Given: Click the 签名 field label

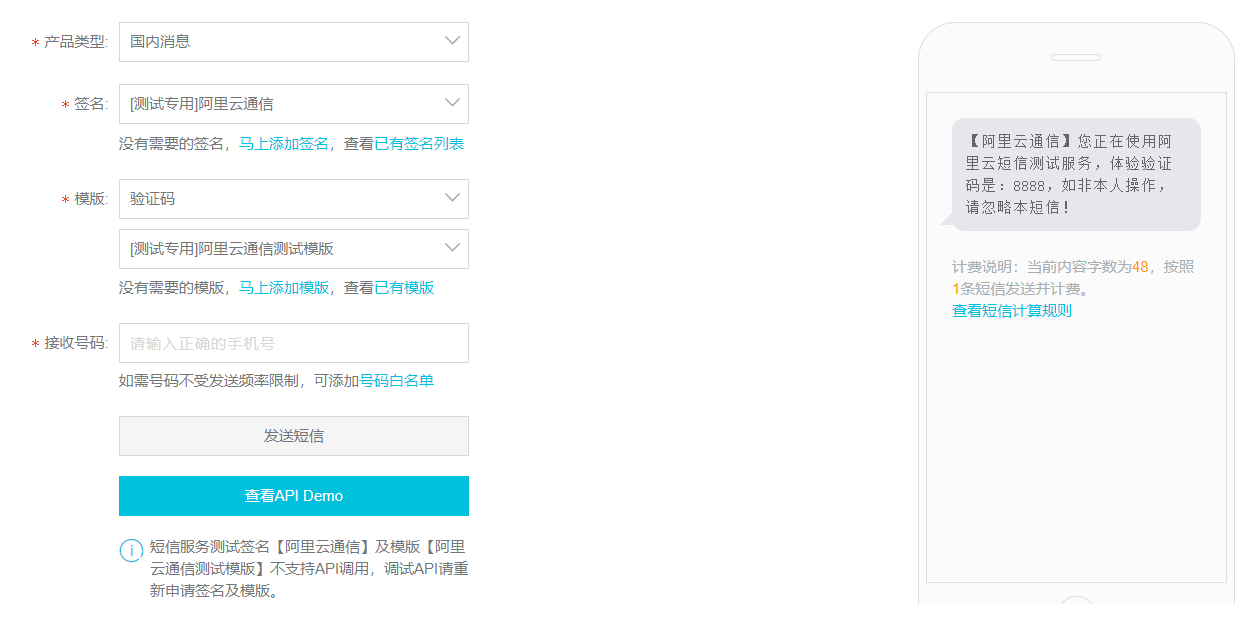Looking at the screenshot, I should (90, 104).
